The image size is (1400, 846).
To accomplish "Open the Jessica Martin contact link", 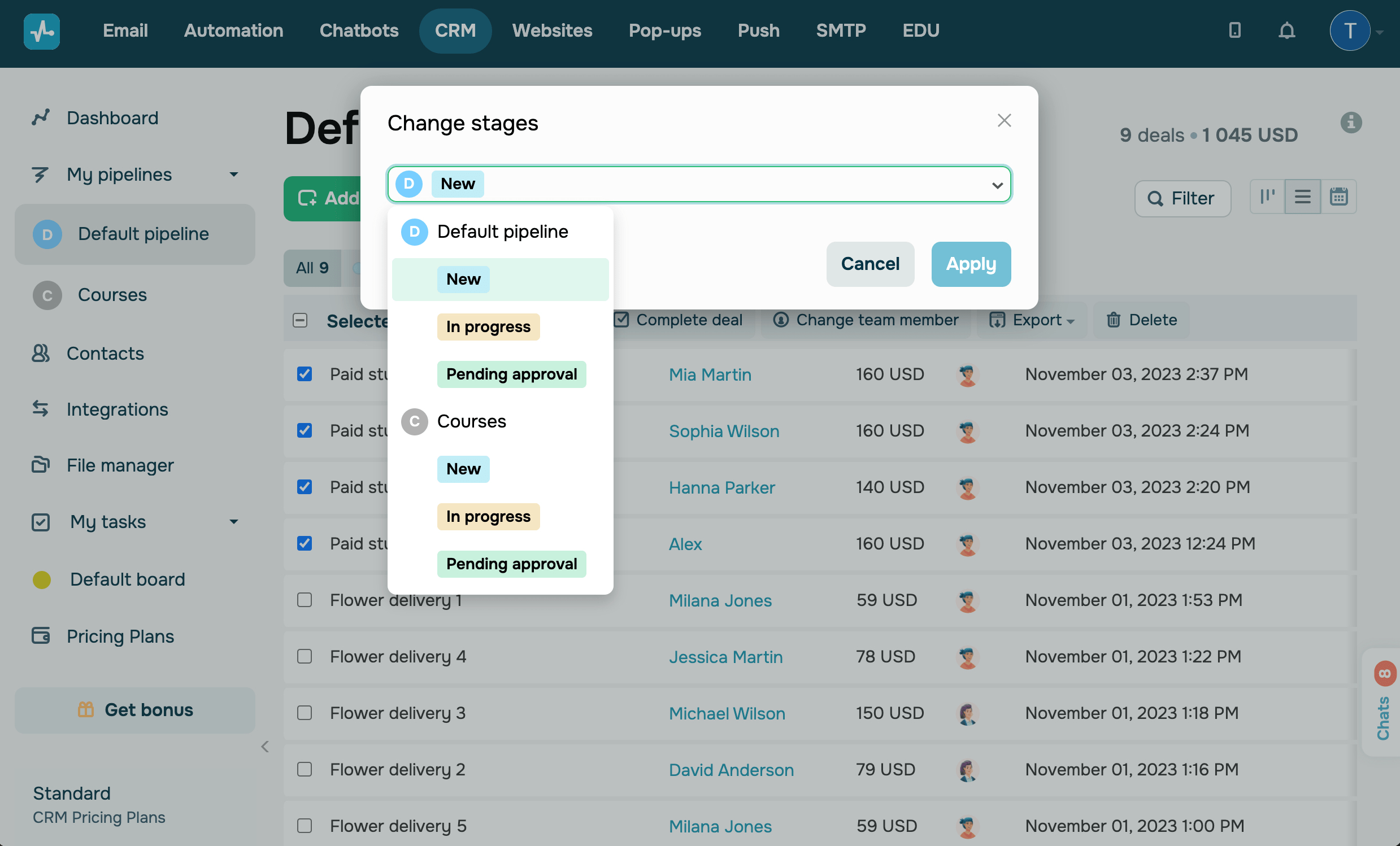I will (x=725, y=657).
